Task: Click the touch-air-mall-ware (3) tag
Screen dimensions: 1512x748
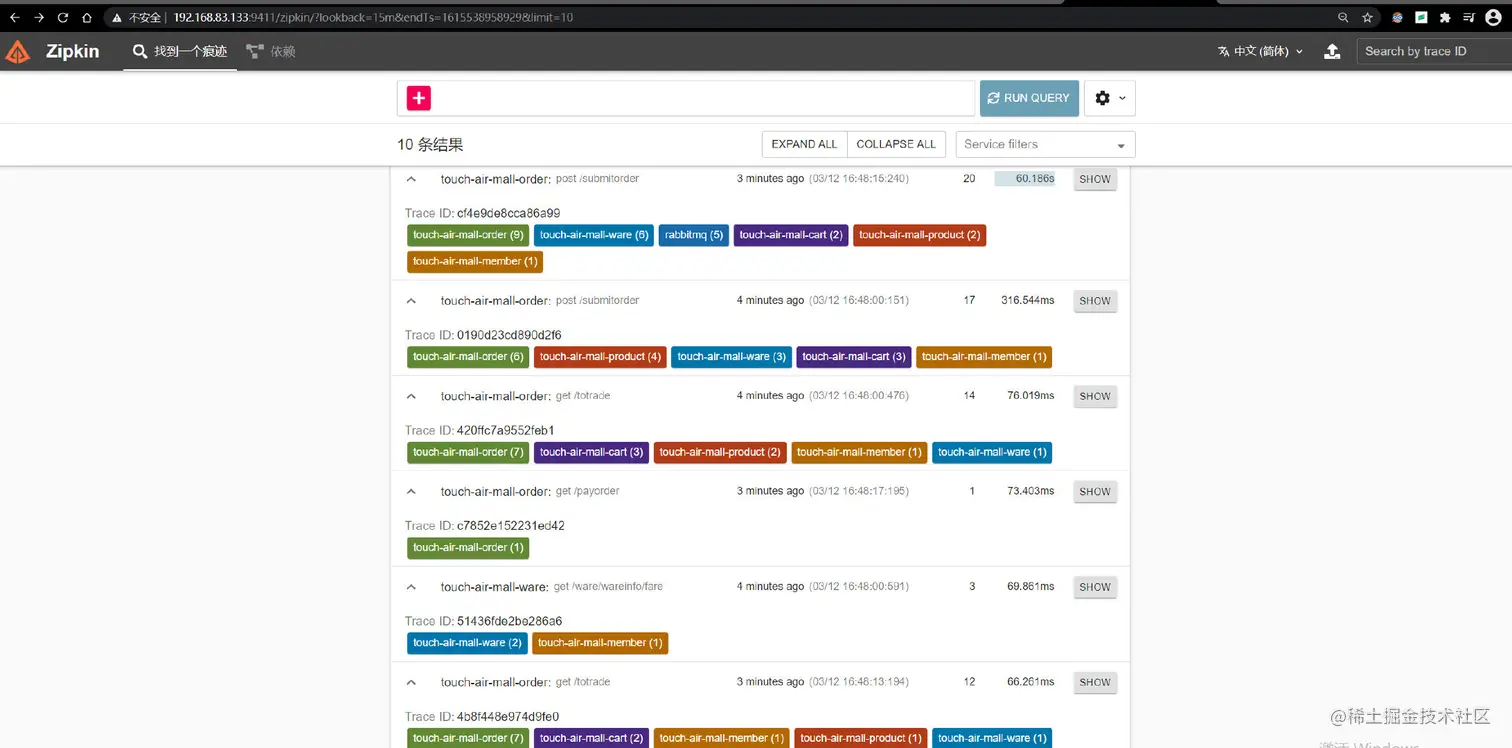Action: (732, 356)
